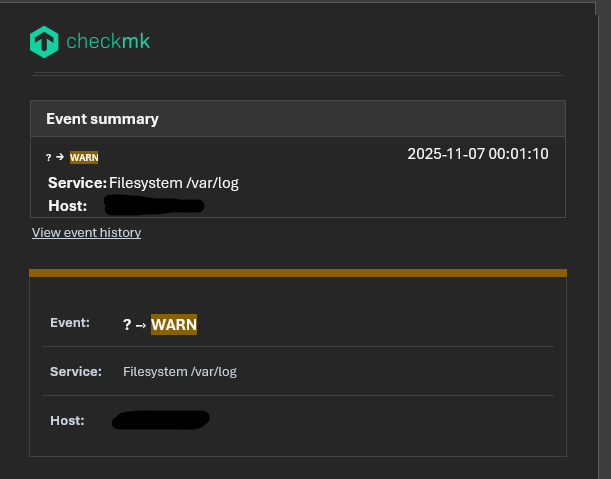
Task: Open the View event history link
Action: 86,232
